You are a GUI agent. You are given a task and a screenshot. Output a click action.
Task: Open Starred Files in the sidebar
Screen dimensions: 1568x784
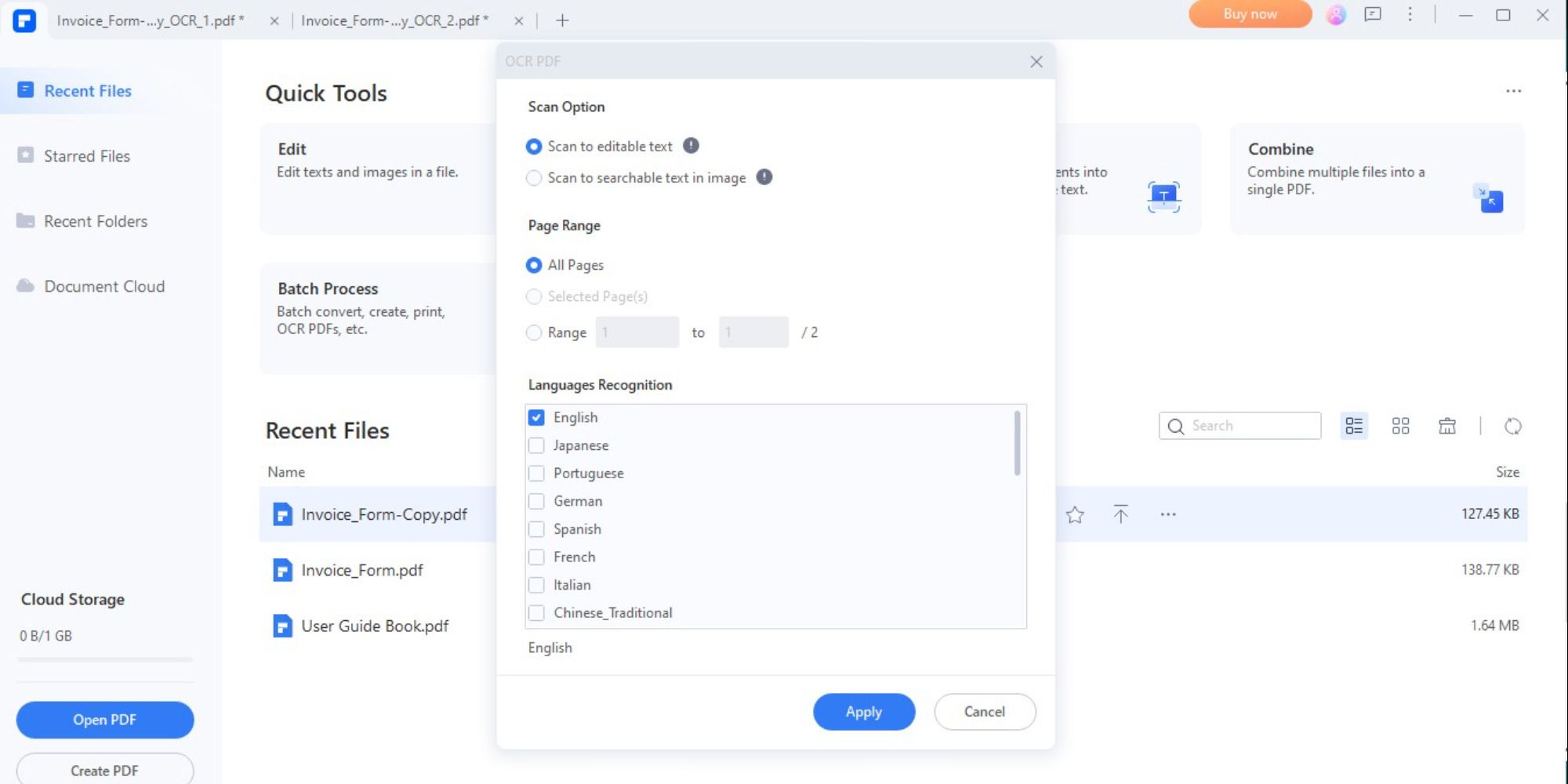87,156
